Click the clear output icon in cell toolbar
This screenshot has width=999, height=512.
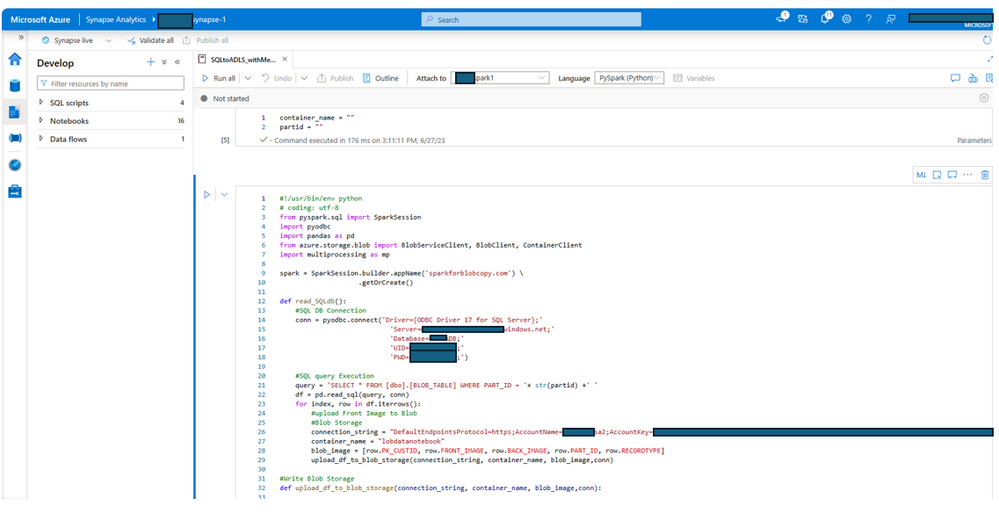point(937,174)
